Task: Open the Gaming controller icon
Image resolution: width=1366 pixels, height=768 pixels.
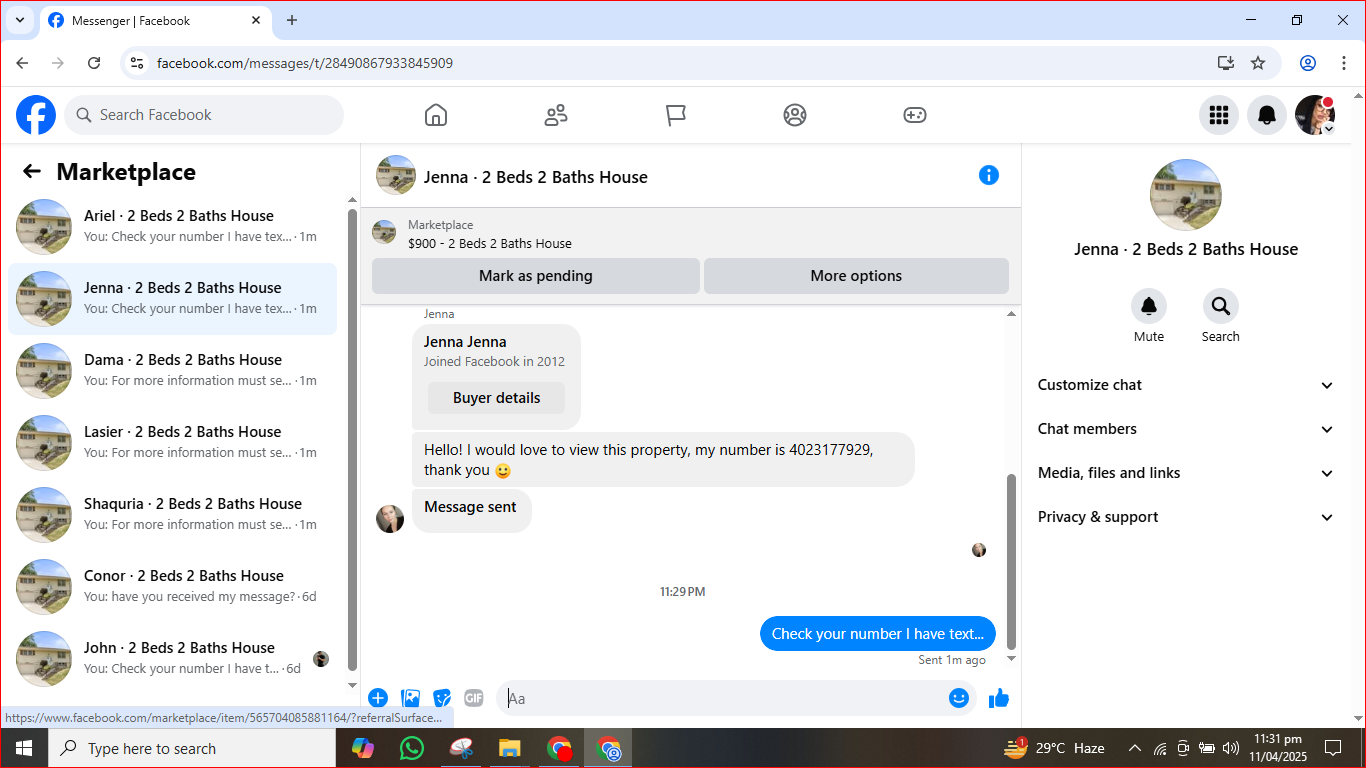Action: point(915,115)
